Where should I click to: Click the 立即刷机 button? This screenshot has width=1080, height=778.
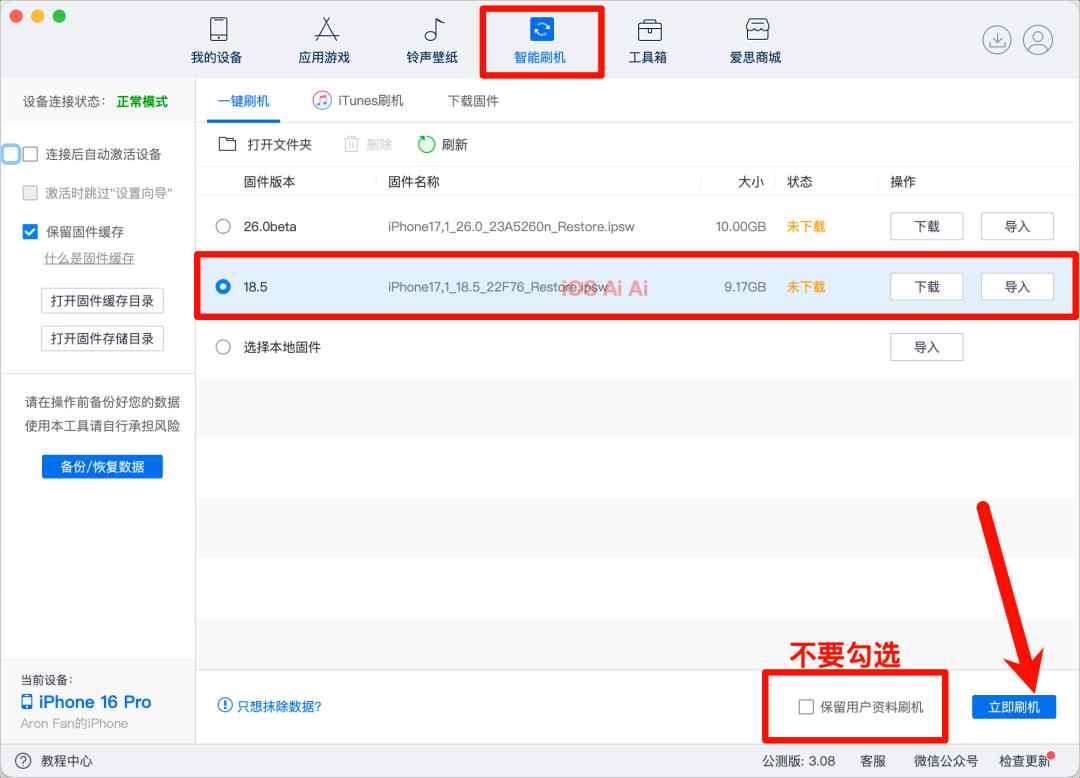point(1013,707)
